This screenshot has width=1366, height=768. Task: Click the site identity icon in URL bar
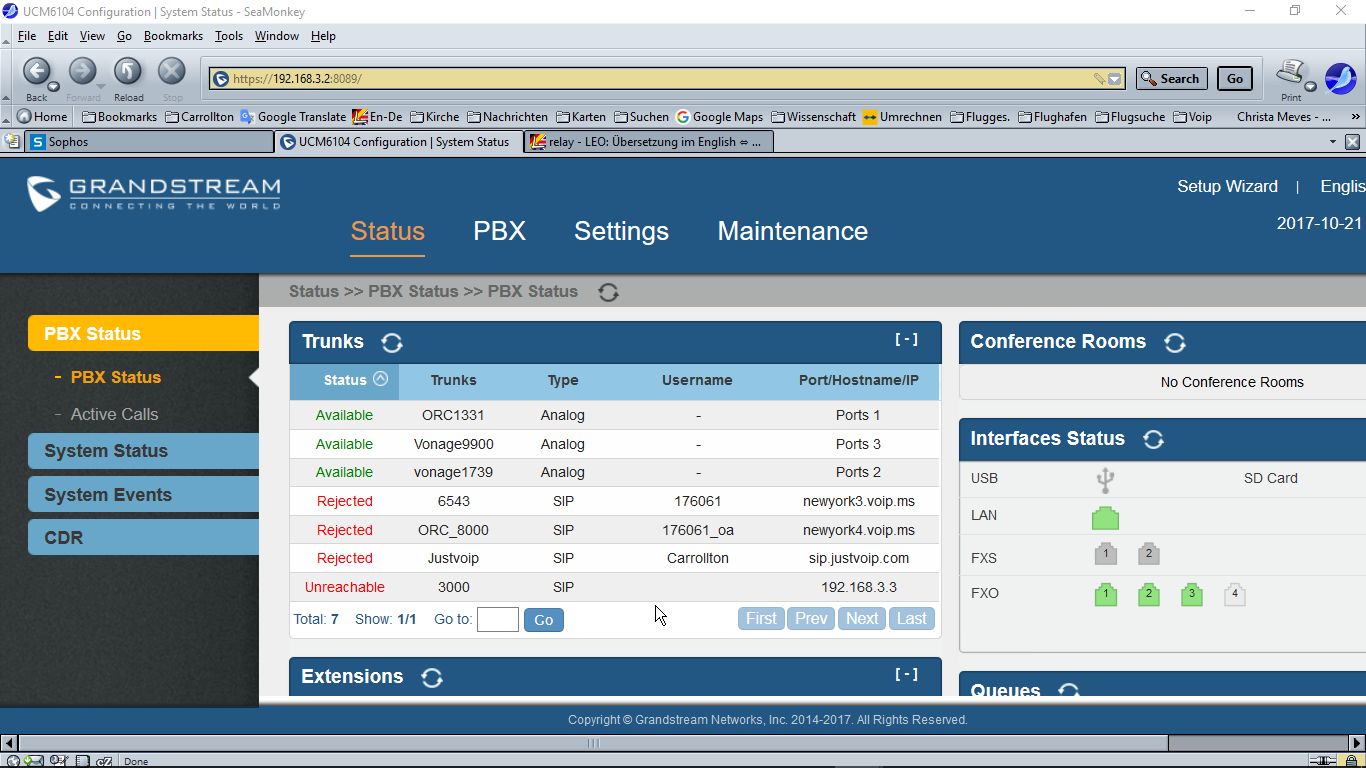point(221,79)
